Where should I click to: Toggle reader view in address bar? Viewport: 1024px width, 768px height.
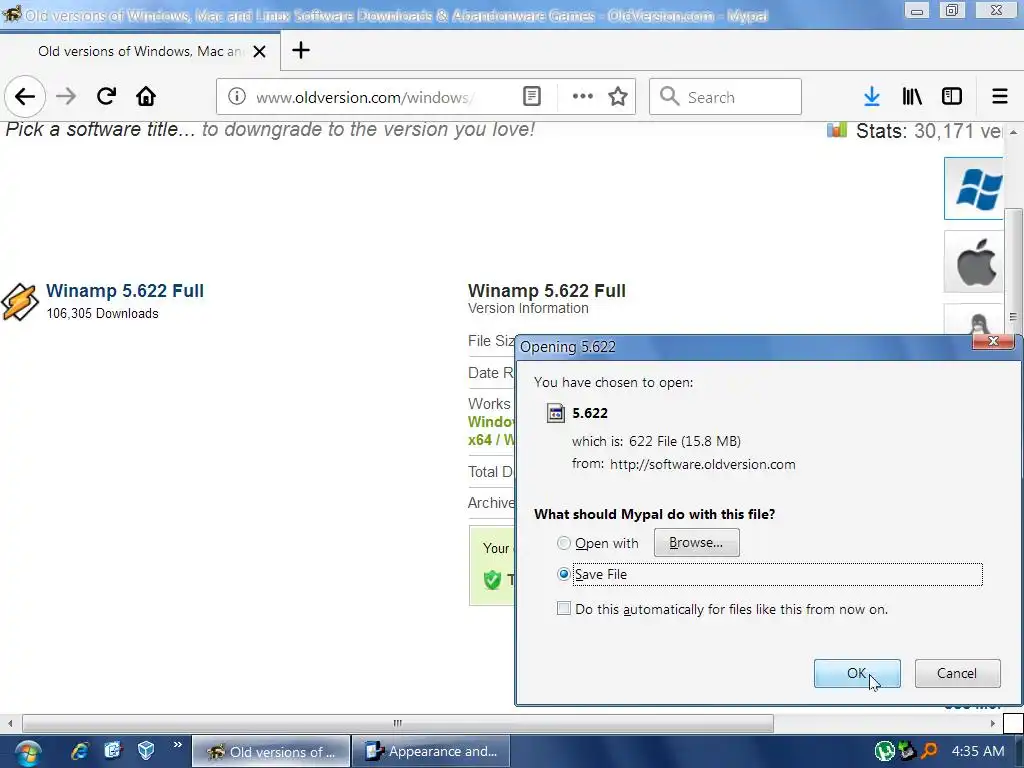[532, 97]
